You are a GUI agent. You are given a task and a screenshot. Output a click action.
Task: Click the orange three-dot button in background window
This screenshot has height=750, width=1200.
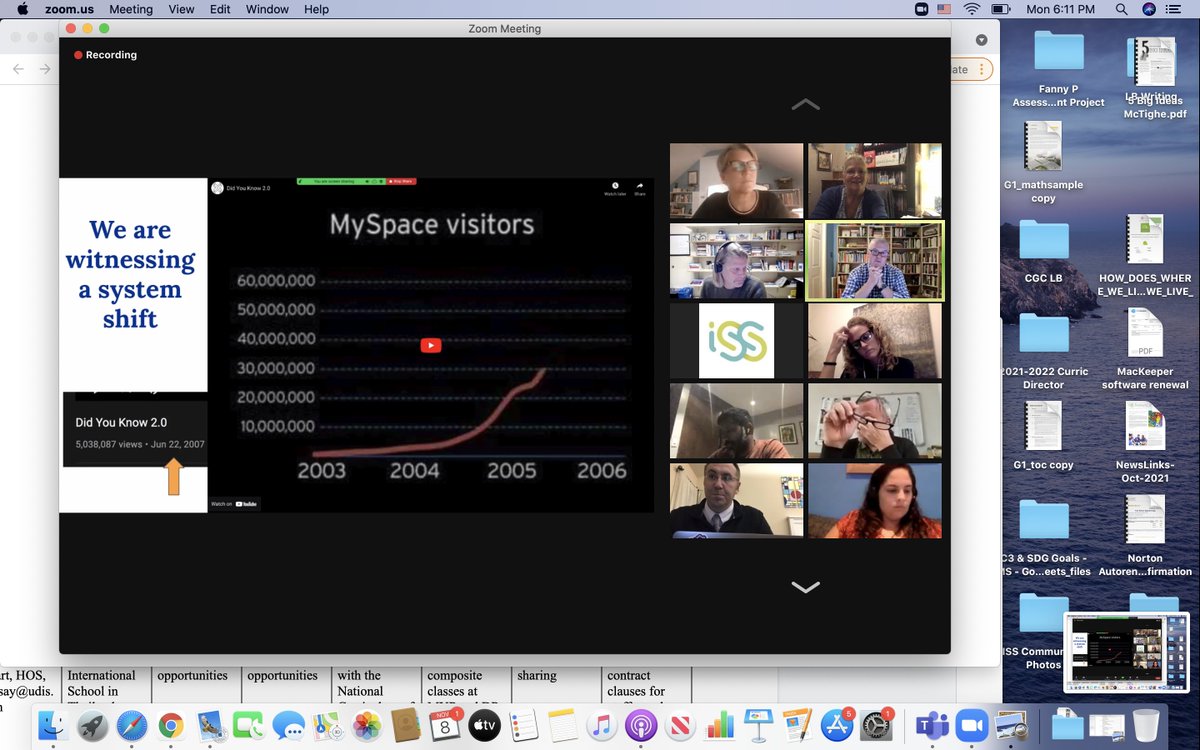(x=982, y=69)
